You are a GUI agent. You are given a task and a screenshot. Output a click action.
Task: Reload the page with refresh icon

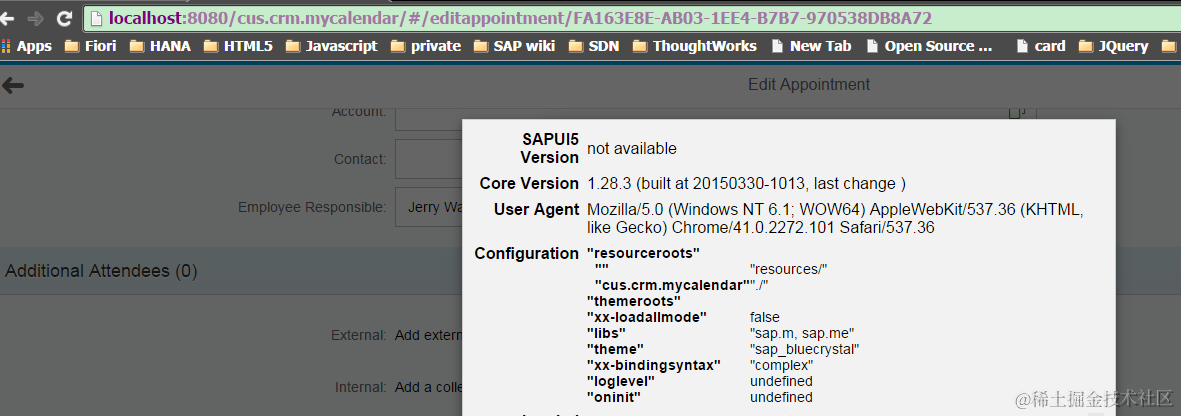tap(65, 18)
